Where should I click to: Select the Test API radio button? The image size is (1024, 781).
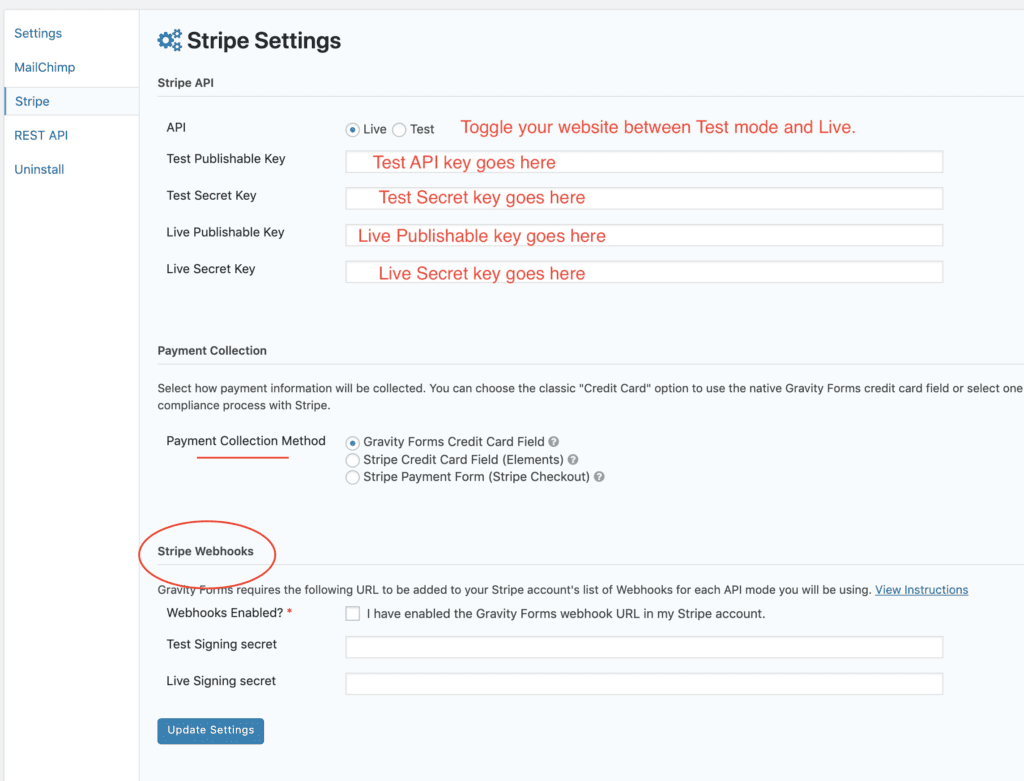click(x=399, y=130)
